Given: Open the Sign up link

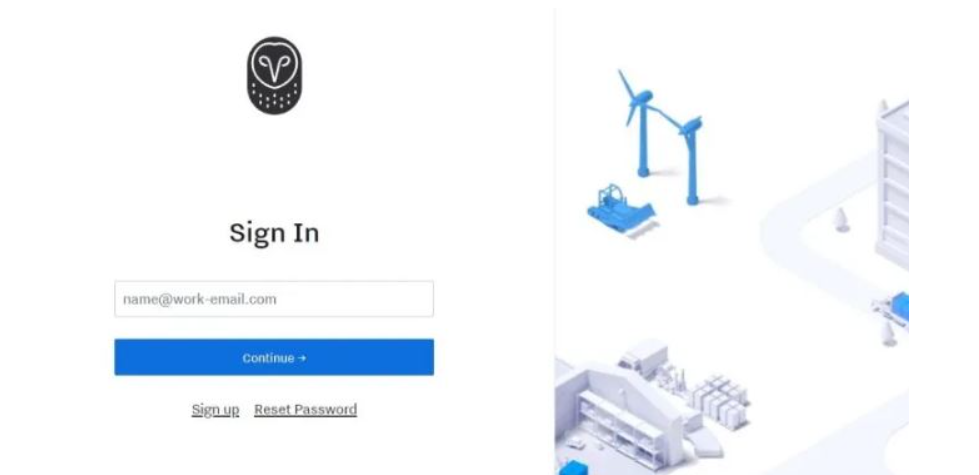Looking at the screenshot, I should pyautogui.click(x=215, y=409).
